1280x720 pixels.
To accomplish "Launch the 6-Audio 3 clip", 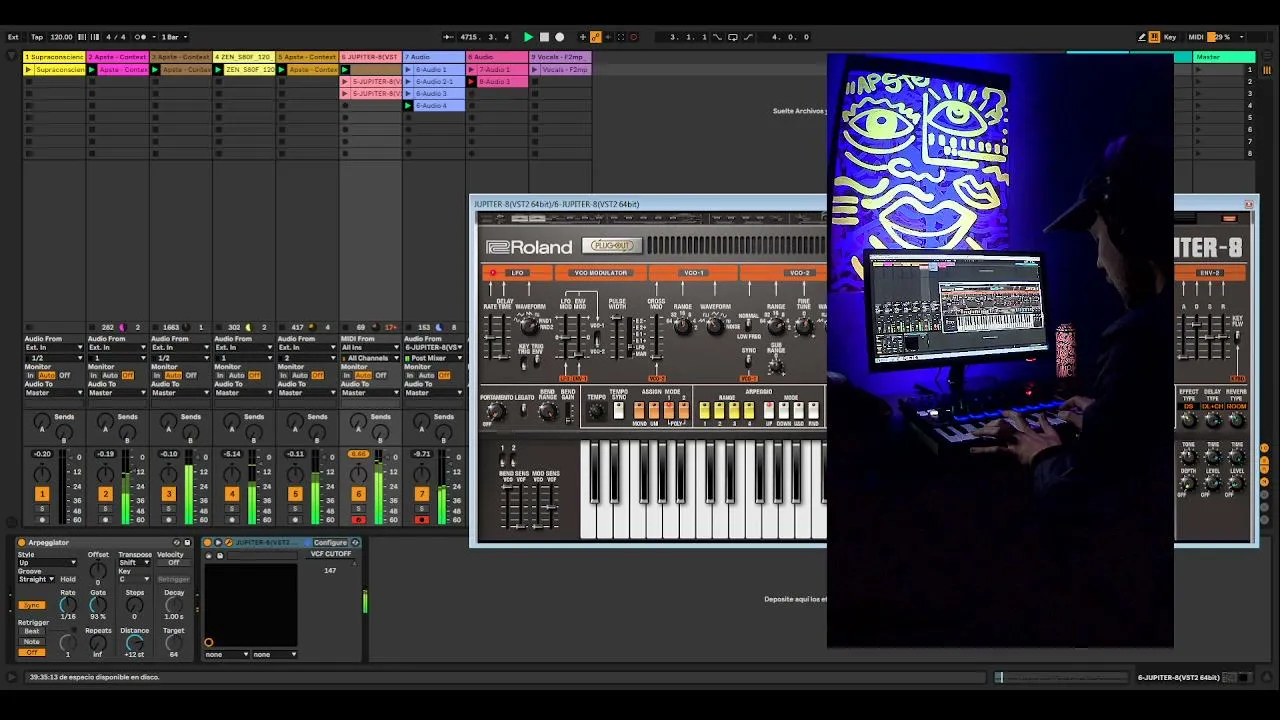I will pyautogui.click(x=408, y=94).
